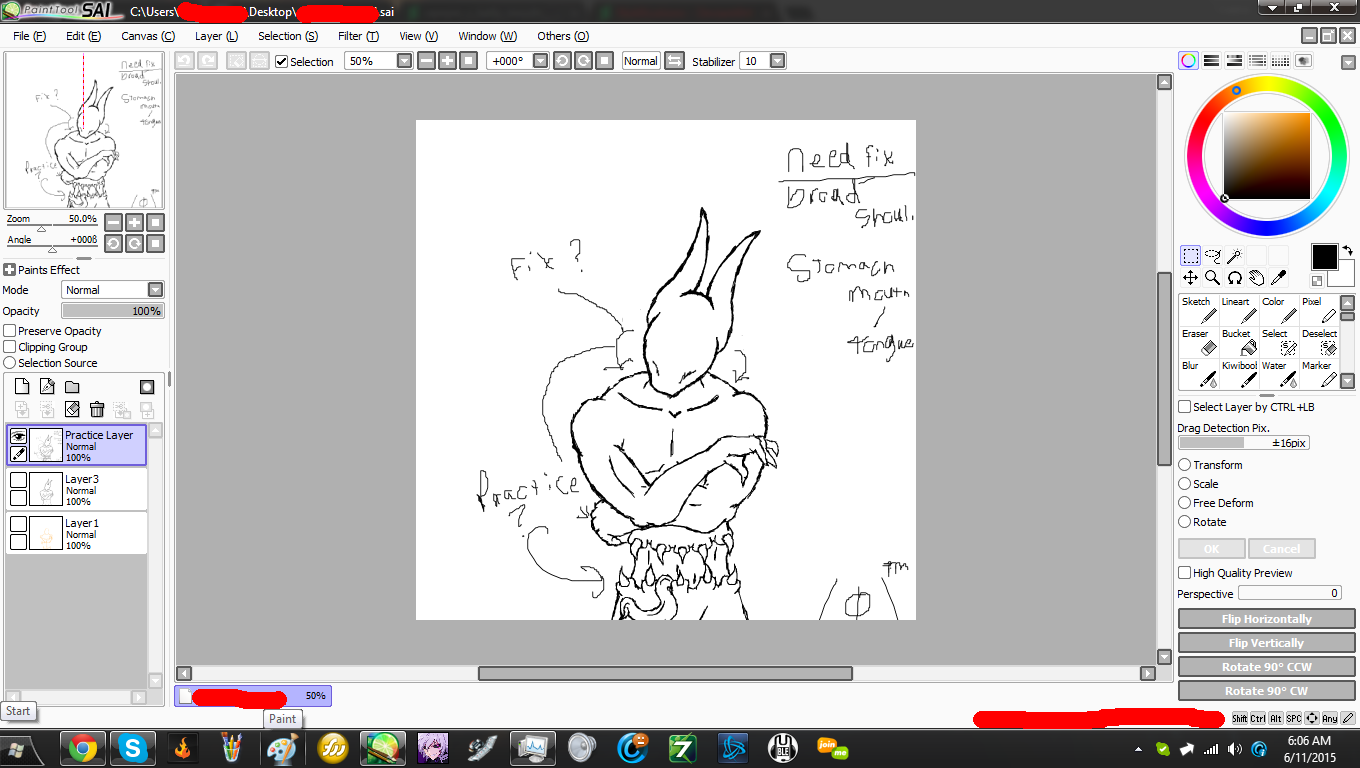Create a new linework layer
1360x768 pixels.
47,387
